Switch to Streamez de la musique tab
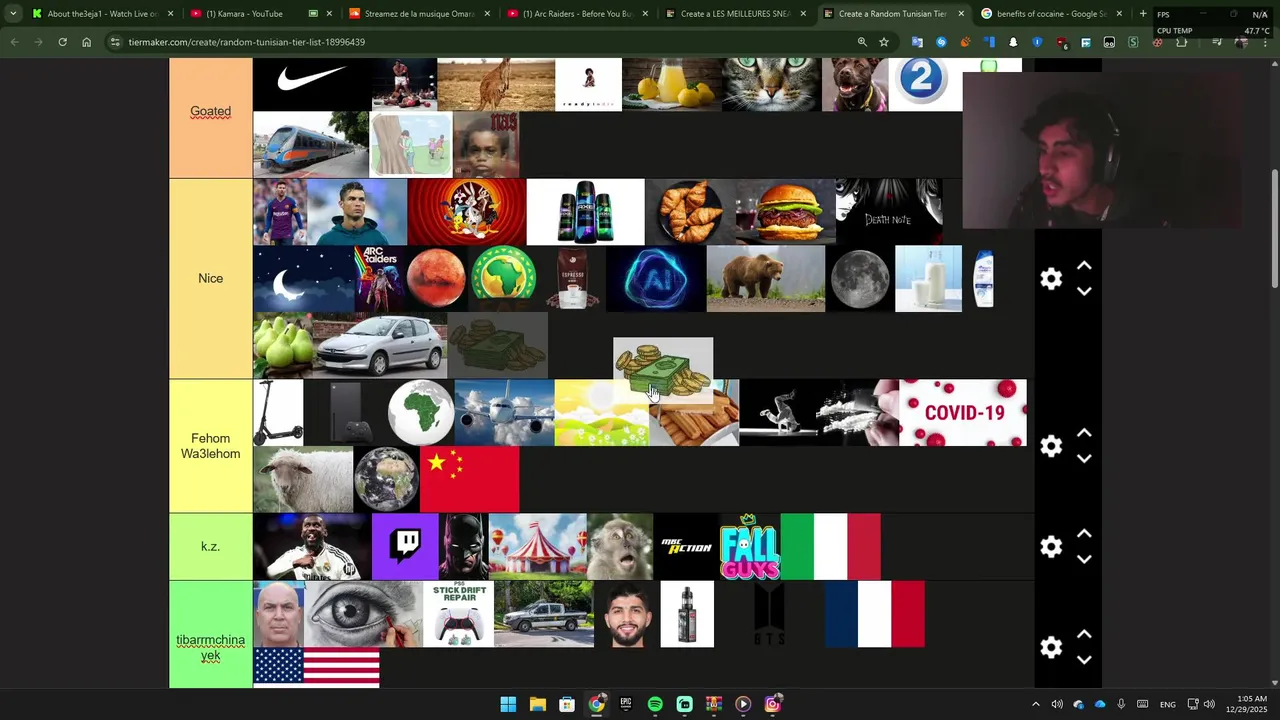The image size is (1280, 720). 420,14
